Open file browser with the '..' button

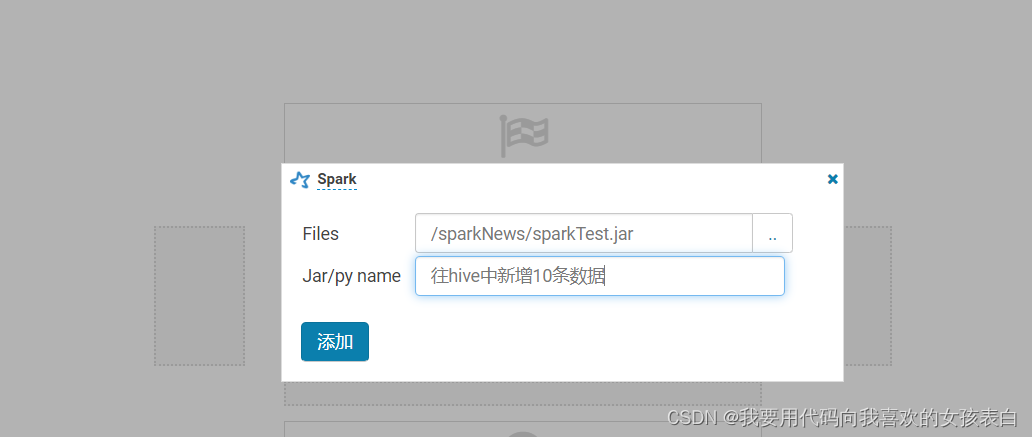pos(772,233)
